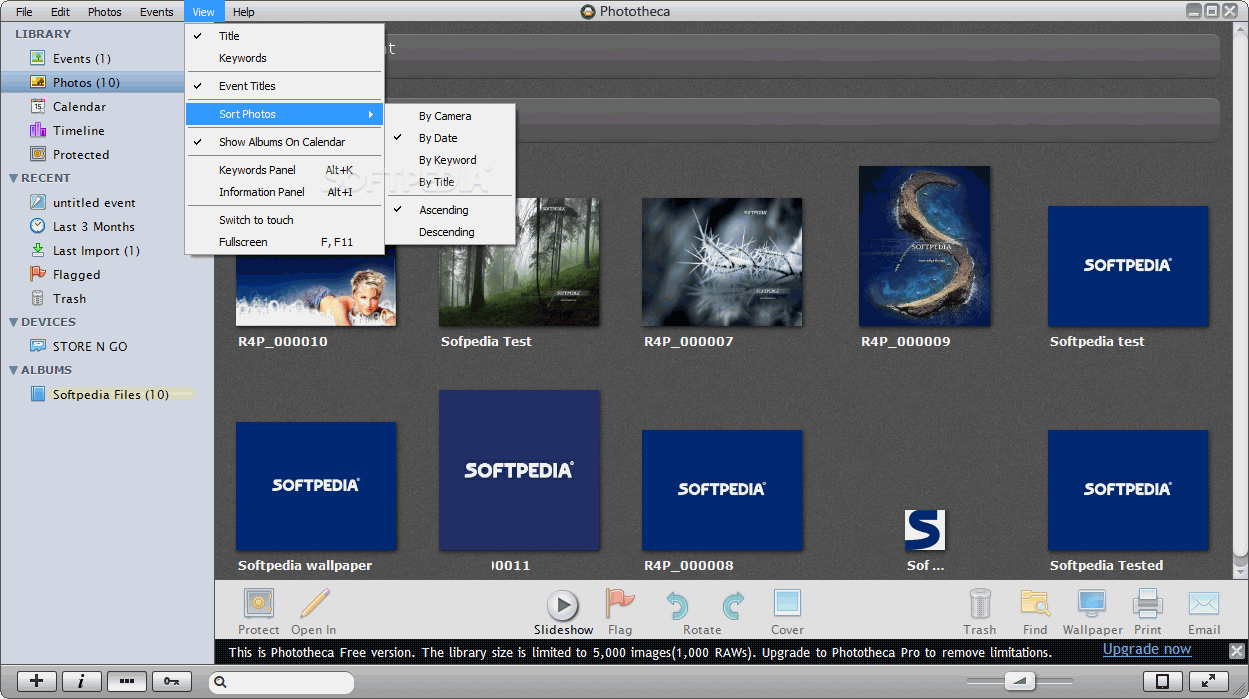The width and height of the screenshot is (1249, 699).
Task: Choose Switch to touch
Action: click(x=284, y=220)
